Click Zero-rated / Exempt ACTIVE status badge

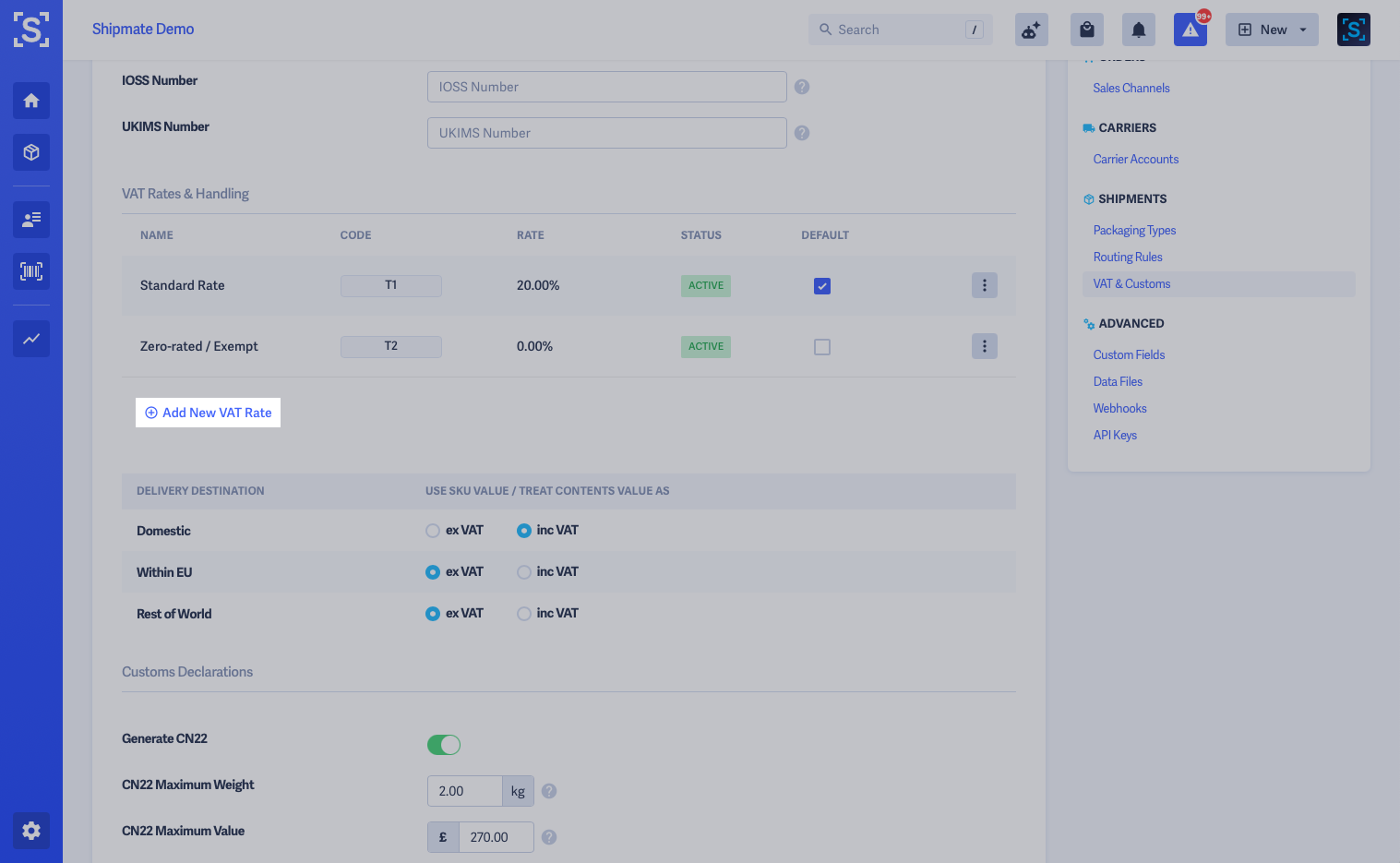pyautogui.click(x=706, y=347)
